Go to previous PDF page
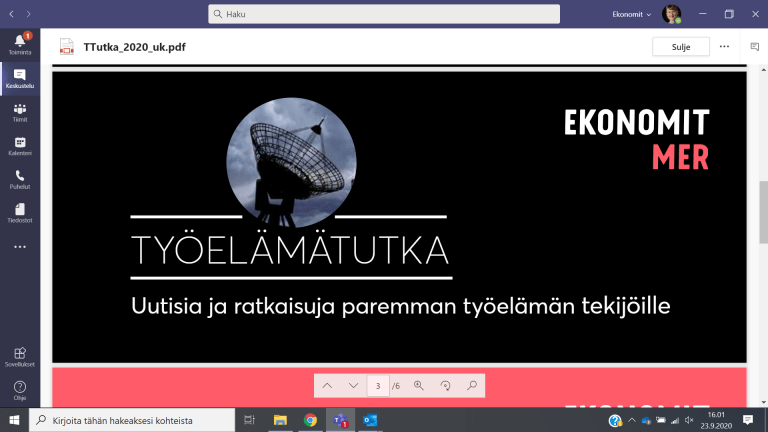 [327, 385]
